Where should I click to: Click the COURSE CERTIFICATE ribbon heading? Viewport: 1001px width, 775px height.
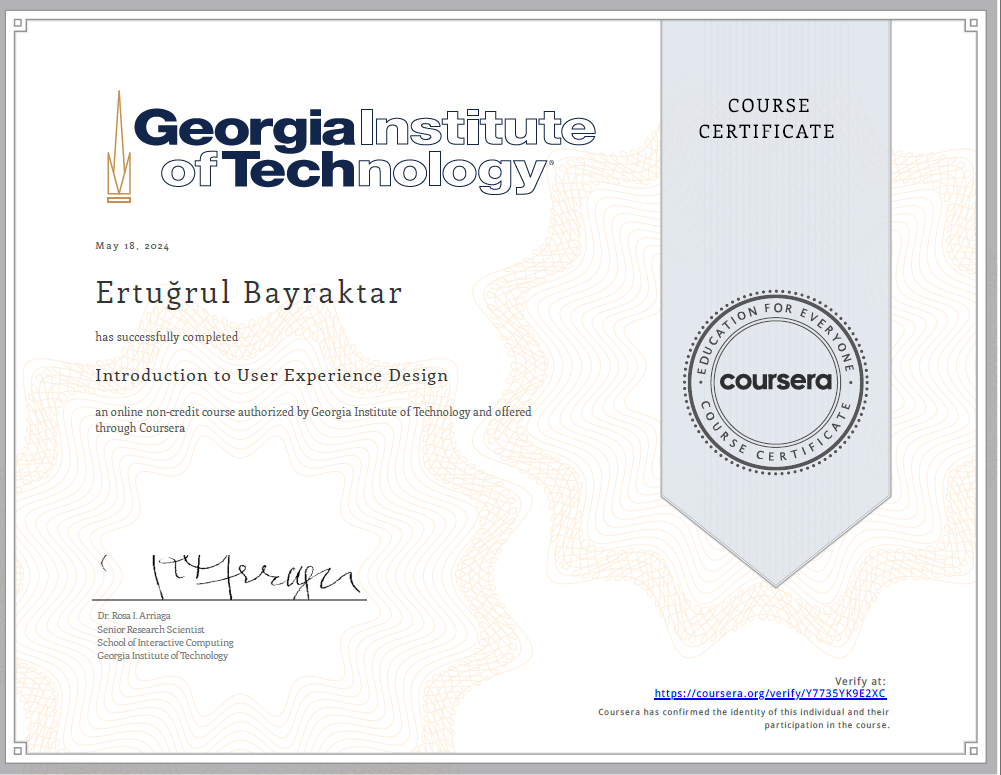pos(767,118)
